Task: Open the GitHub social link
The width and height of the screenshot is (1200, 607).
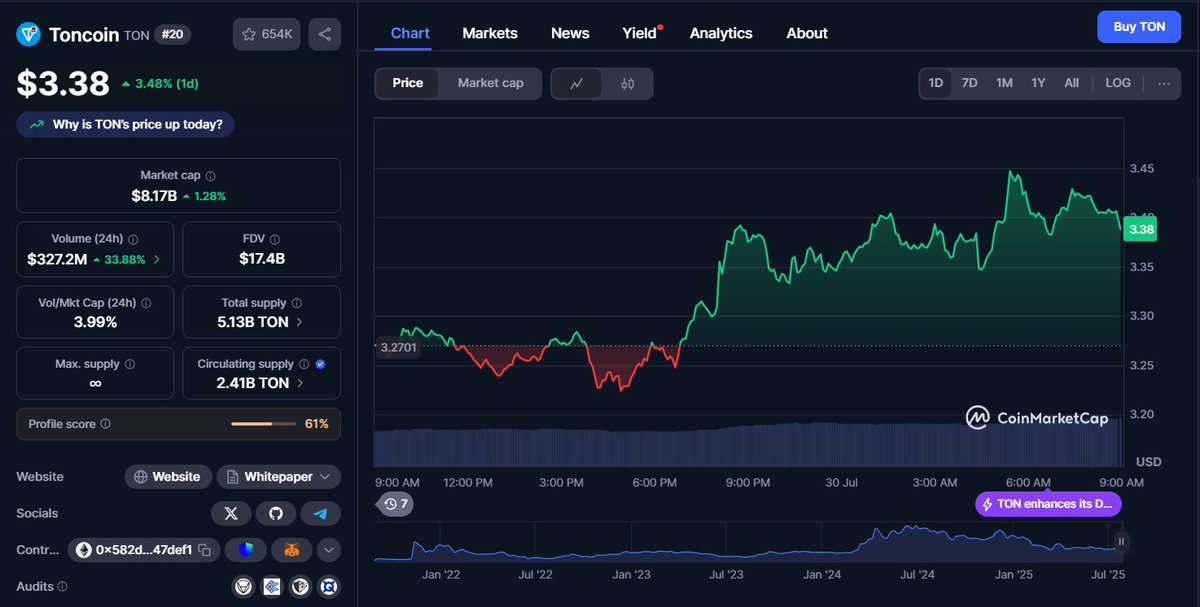Action: tap(276, 514)
